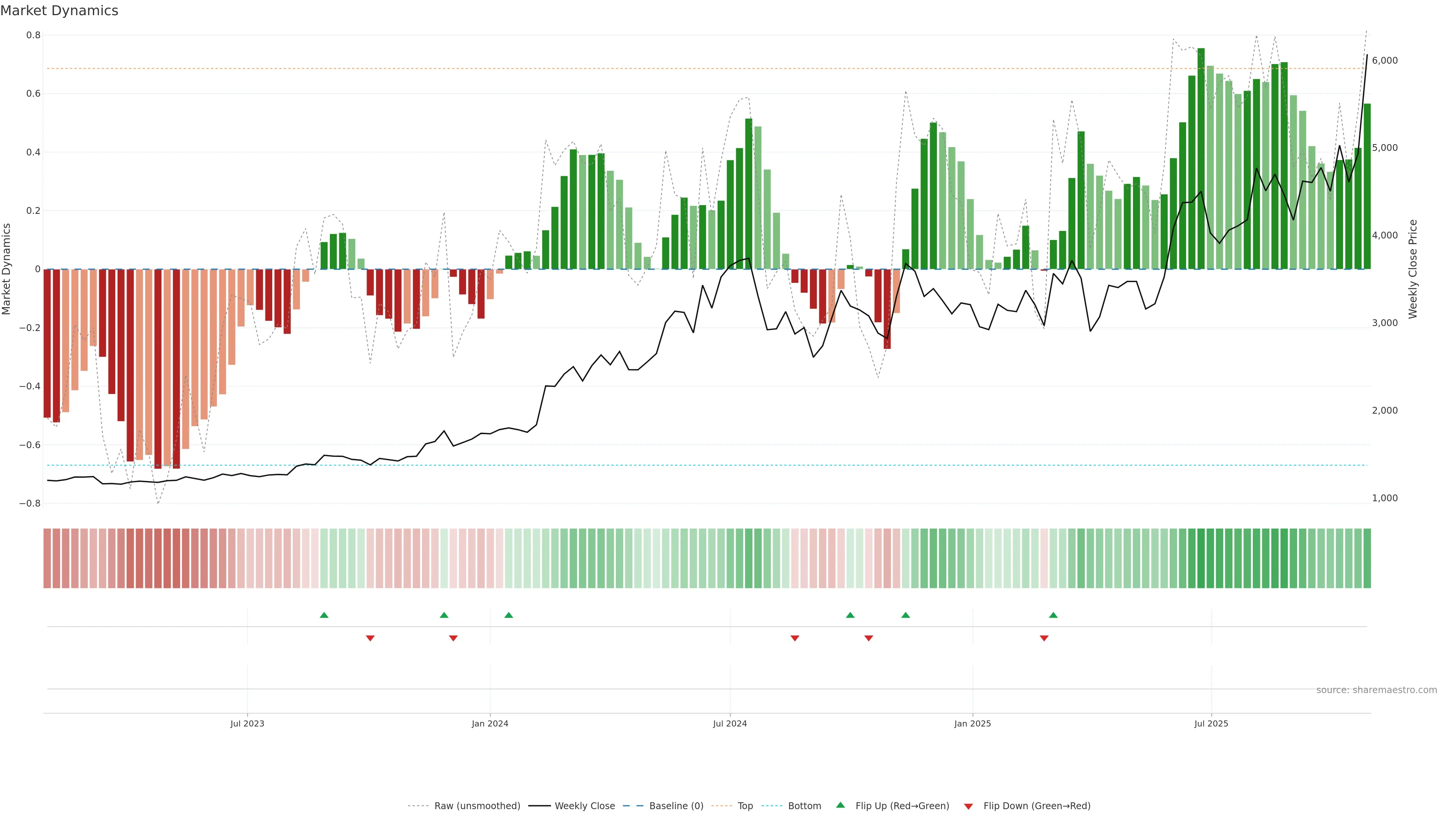This screenshot has width=1456, height=819.
Task: Click the Flip Down legend triangle icon
Action: coord(968,806)
